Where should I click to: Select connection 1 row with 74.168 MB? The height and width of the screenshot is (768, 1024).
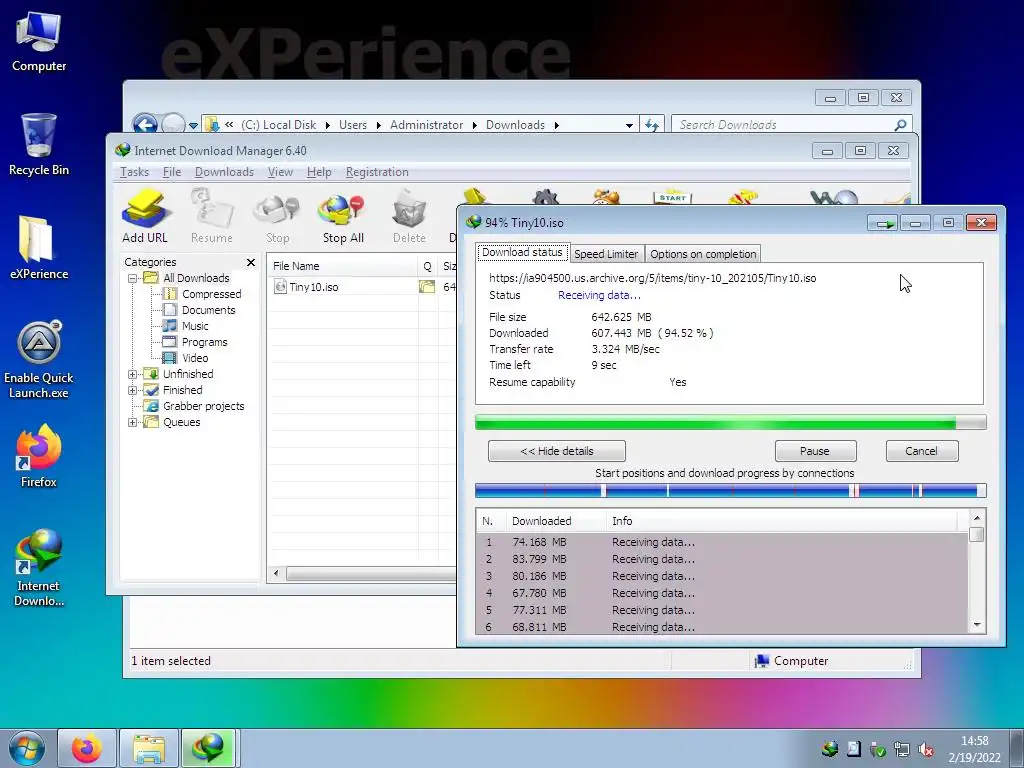(722, 542)
